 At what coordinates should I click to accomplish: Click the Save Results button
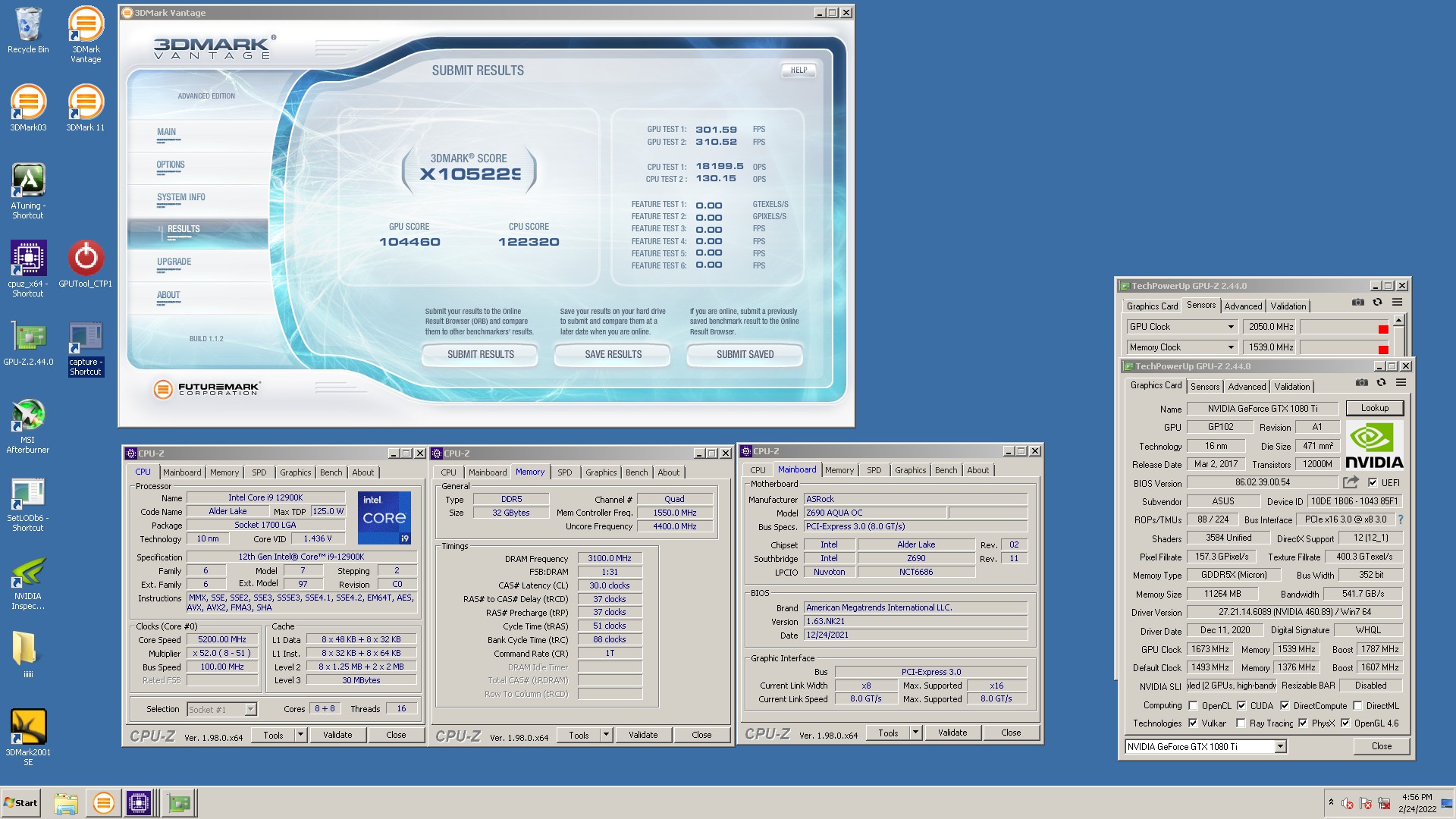point(613,354)
